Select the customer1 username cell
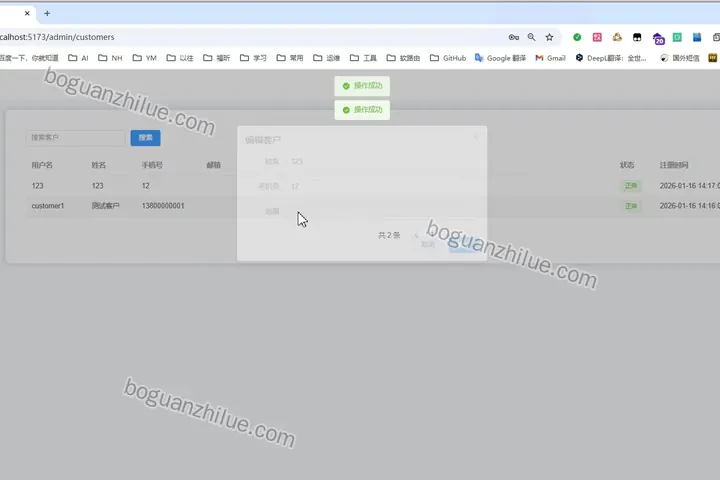The width and height of the screenshot is (720, 480). tap(48, 206)
